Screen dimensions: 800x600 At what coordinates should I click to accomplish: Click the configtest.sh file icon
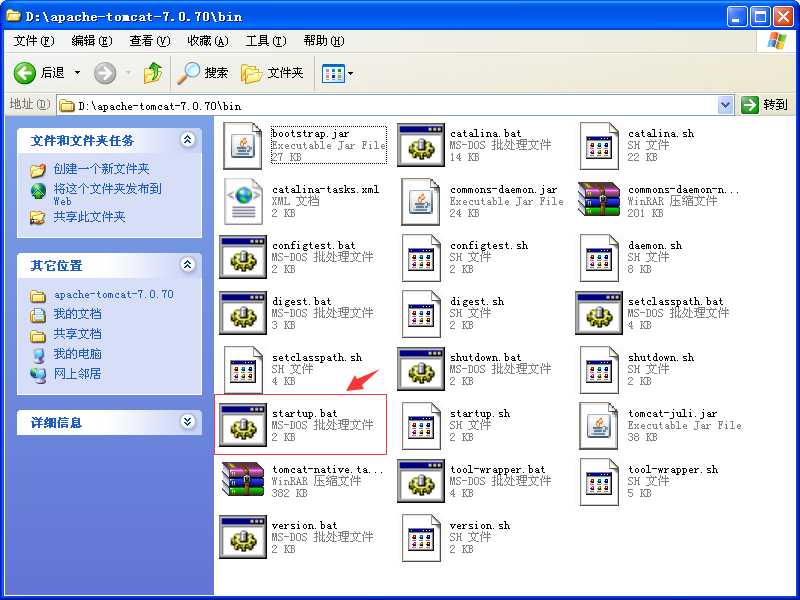(x=421, y=258)
